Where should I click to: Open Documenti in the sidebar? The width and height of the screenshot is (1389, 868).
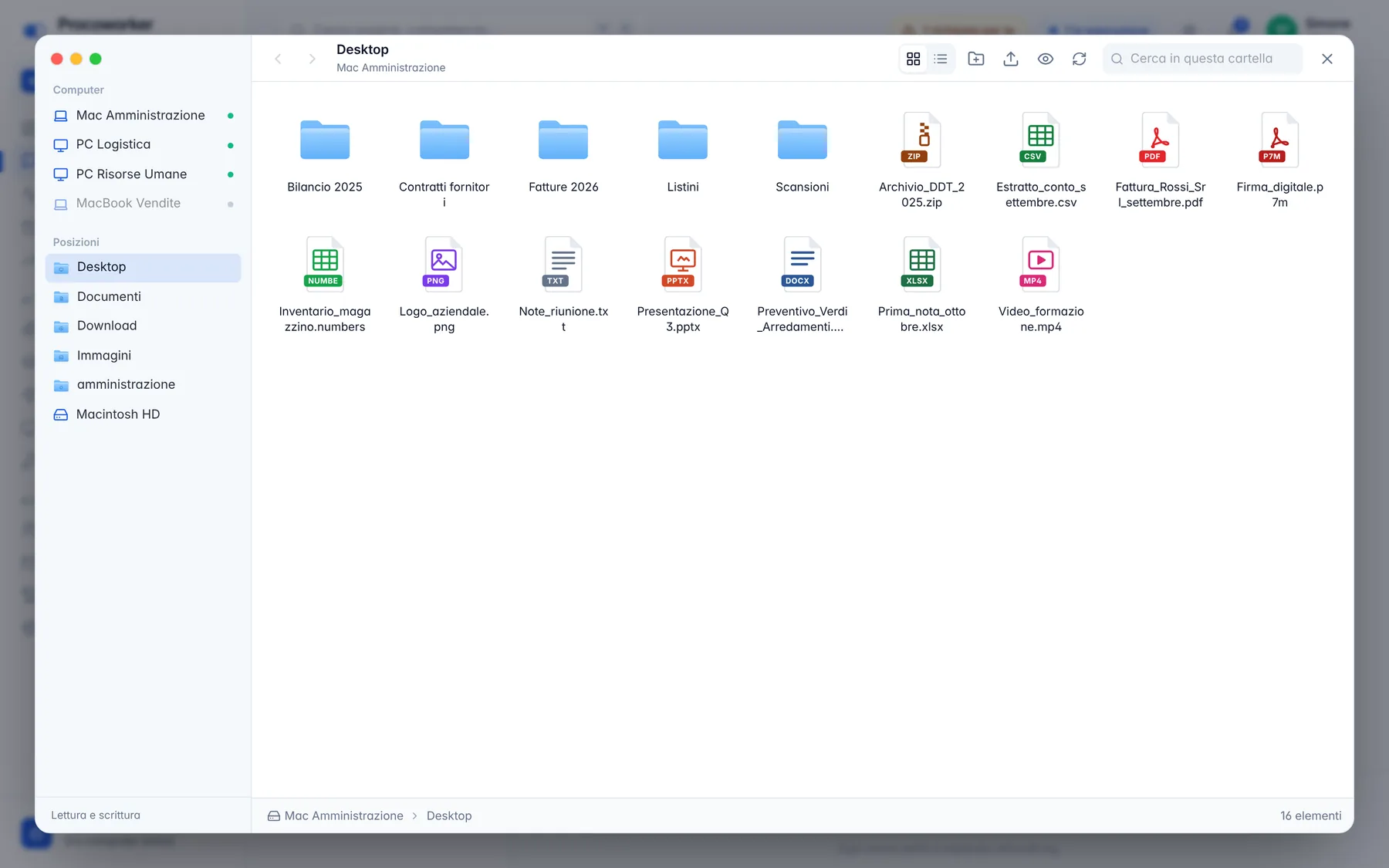[x=144, y=297]
